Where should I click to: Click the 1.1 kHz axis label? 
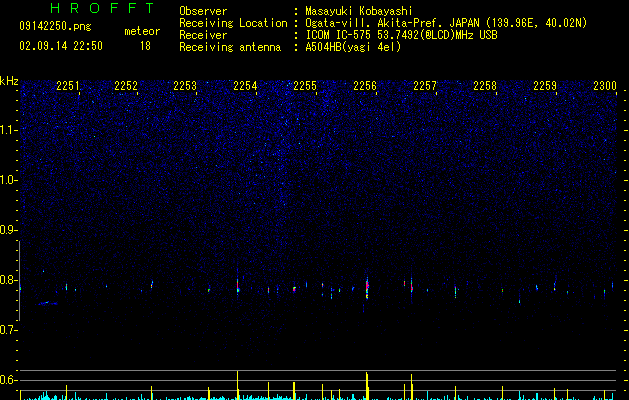[8, 130]
